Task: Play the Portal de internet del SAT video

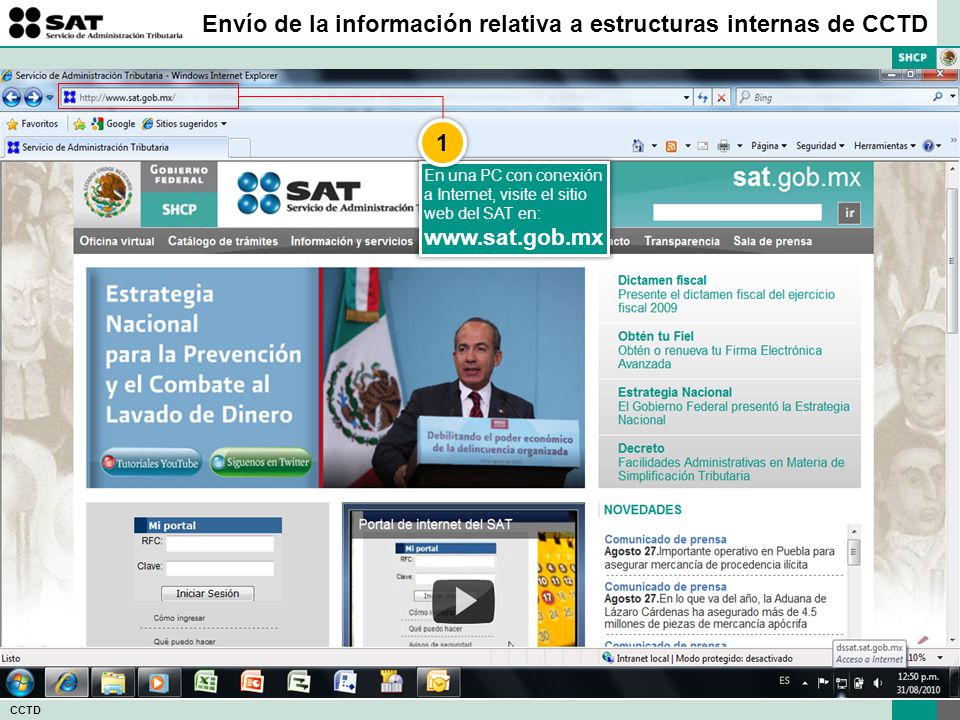Action: click(x=463, y=601)
